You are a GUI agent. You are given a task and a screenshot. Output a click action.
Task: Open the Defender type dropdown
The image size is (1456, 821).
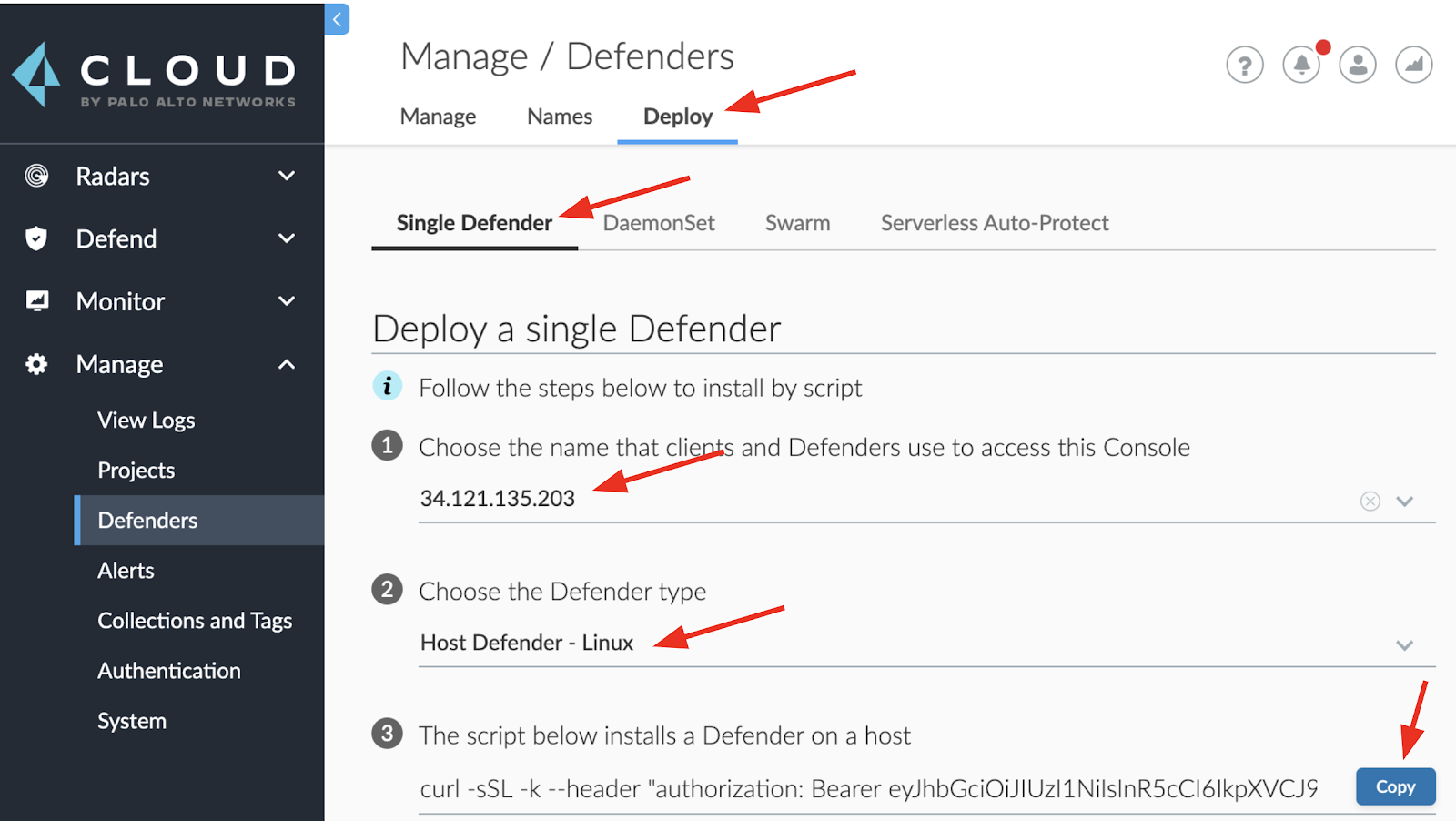pyautogui.click(x=1404, y=644)
